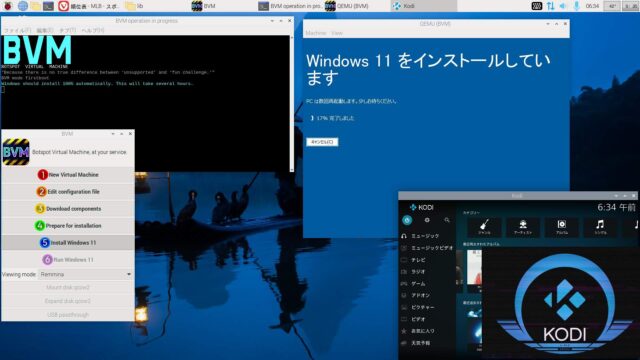Select ラジオ in Kodi sidebar
Image resolution: width=640 pixels, height=360 pixels.
pyautogui.click(x=427, y=271)
